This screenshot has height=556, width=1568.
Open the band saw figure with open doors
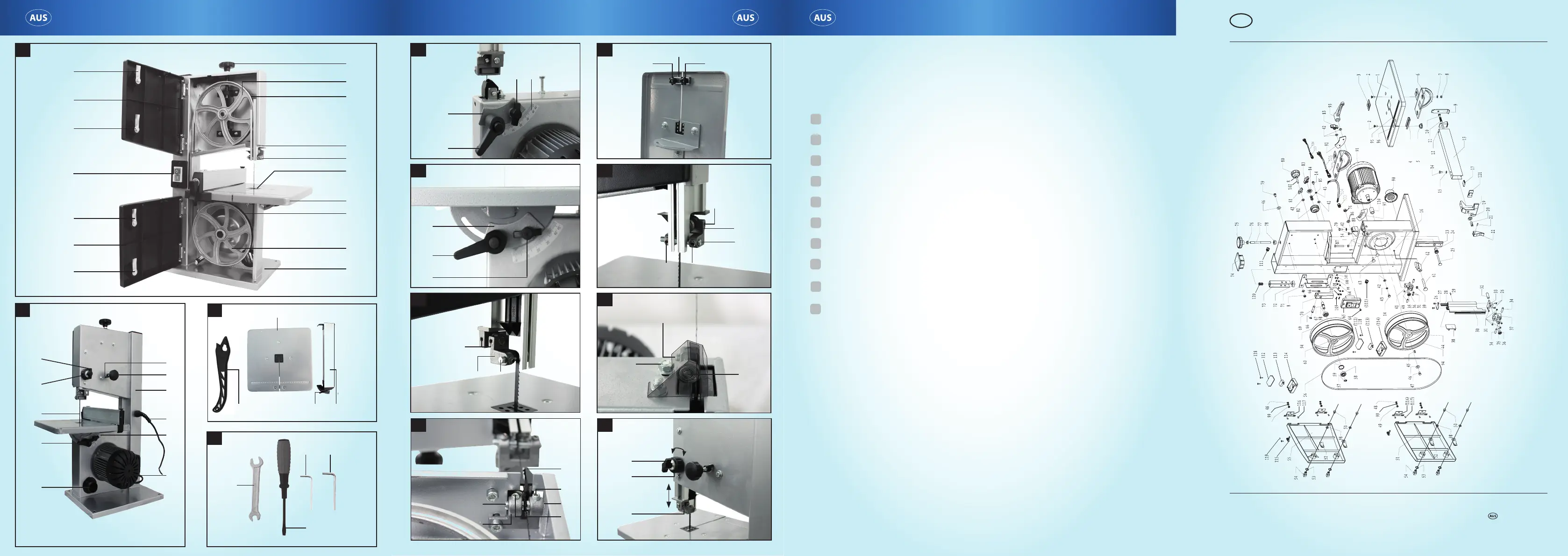click(196, 170)
